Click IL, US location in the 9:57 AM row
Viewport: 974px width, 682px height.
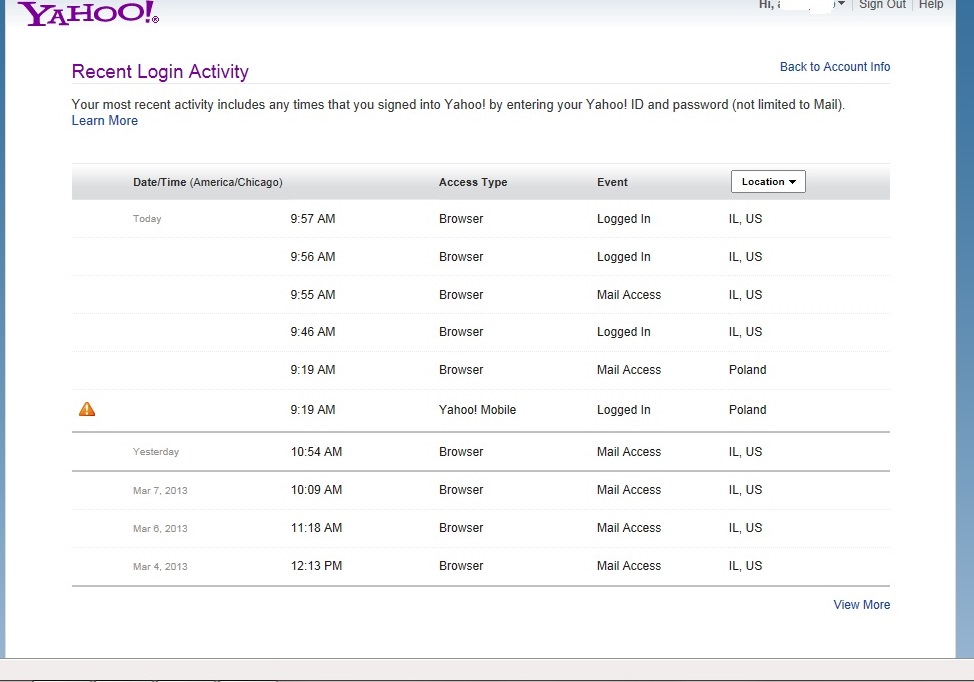745,219
